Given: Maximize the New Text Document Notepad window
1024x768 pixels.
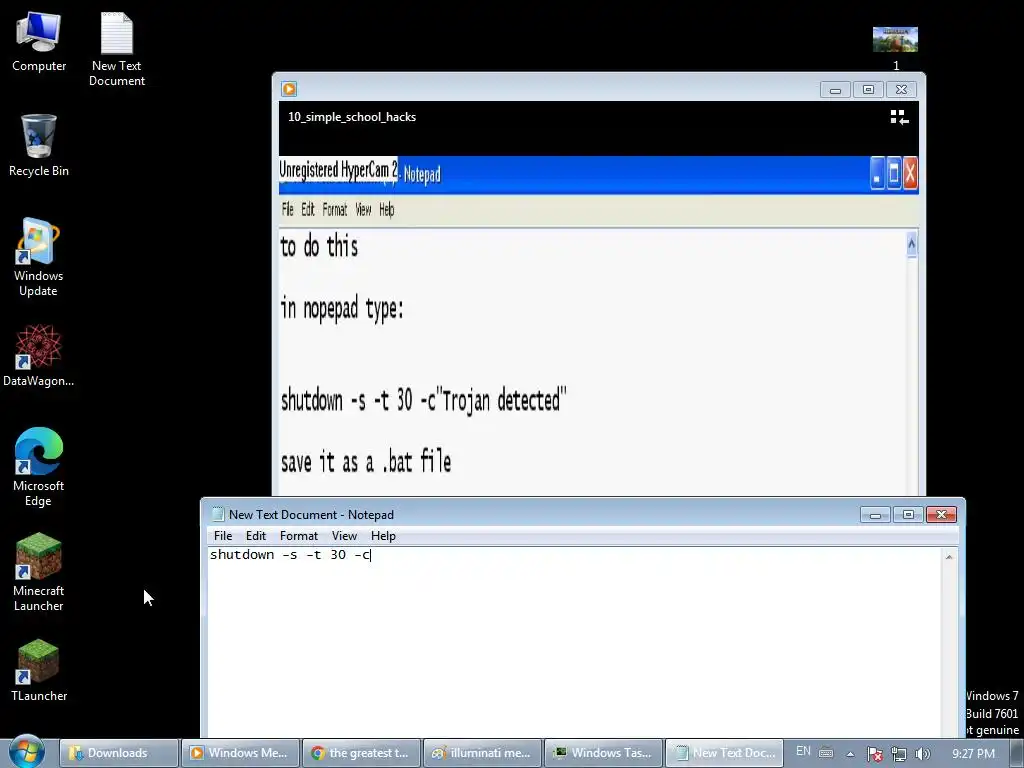Looking at the screenshot, I should [x=908, y=515].
